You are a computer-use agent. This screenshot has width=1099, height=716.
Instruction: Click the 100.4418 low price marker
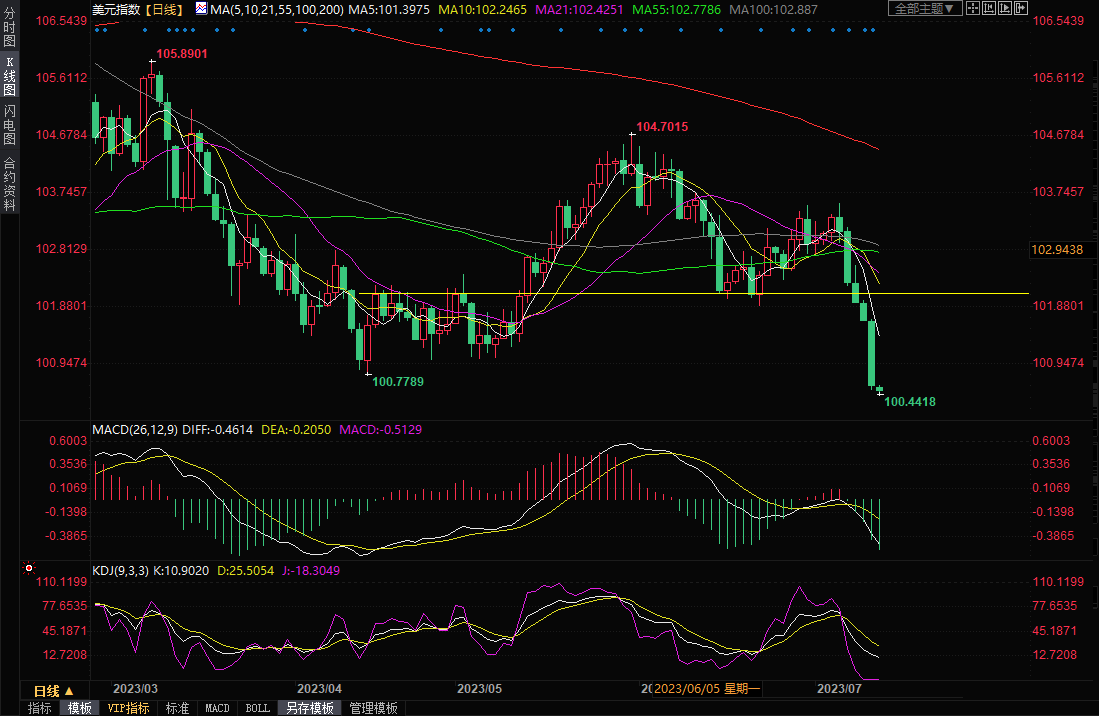910,401
